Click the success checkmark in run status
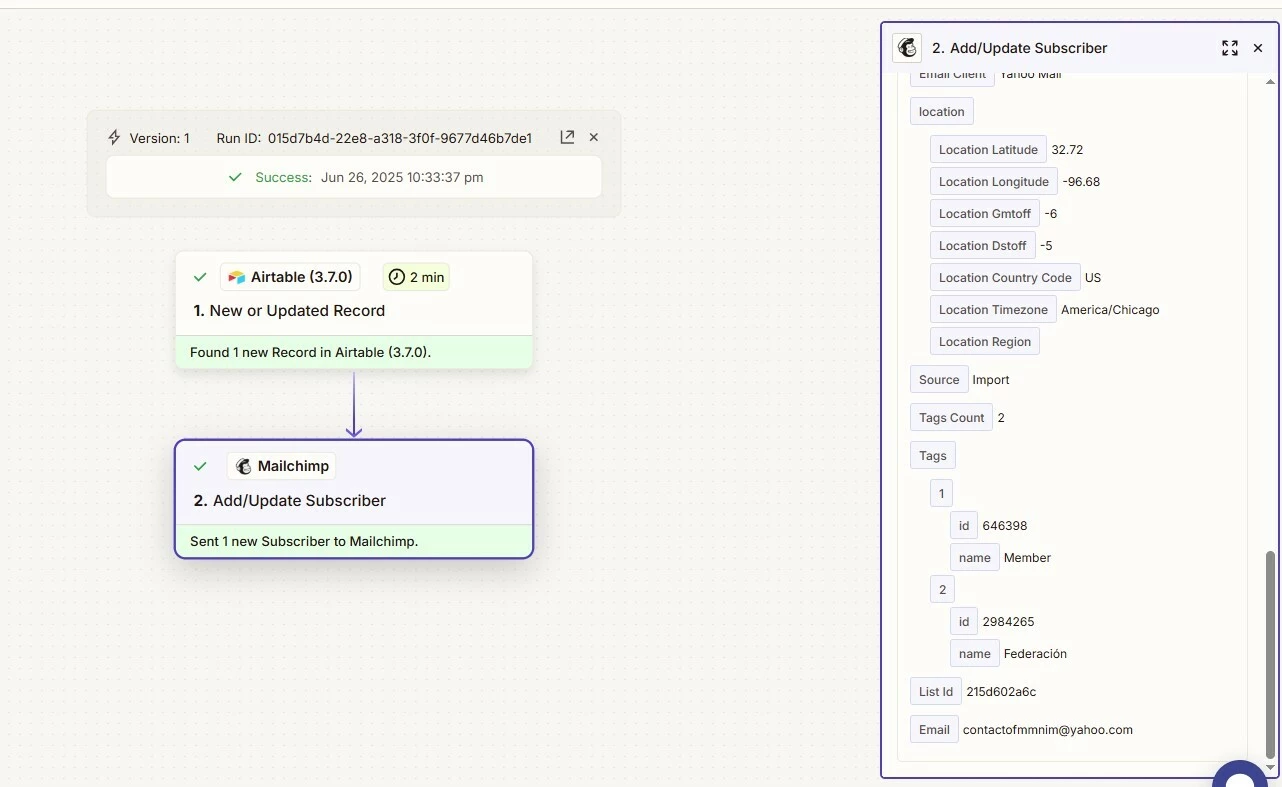This screenshot has height=787, width=1282. [235, 177]
